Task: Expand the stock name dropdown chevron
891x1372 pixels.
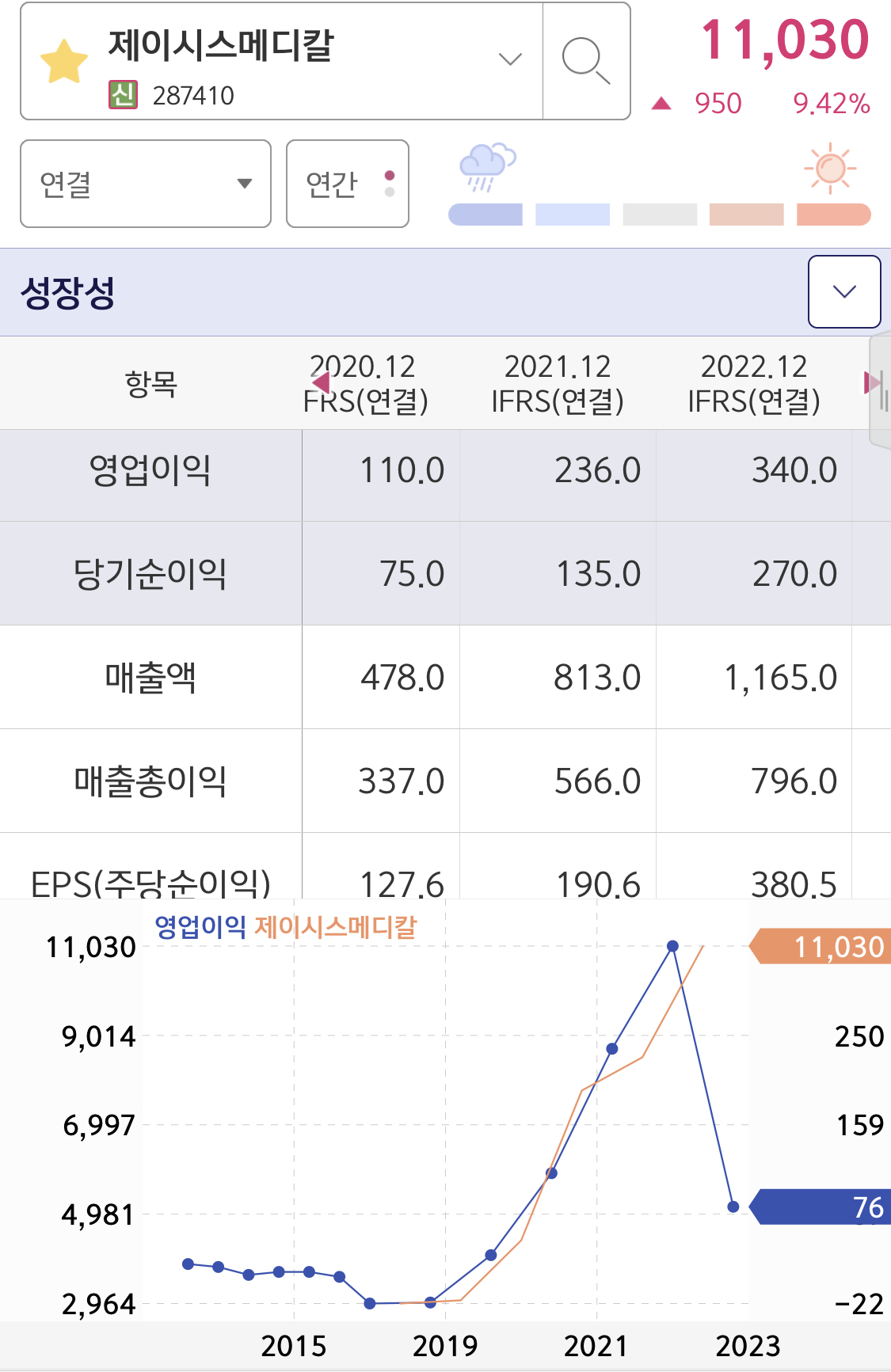Action: 510,59
